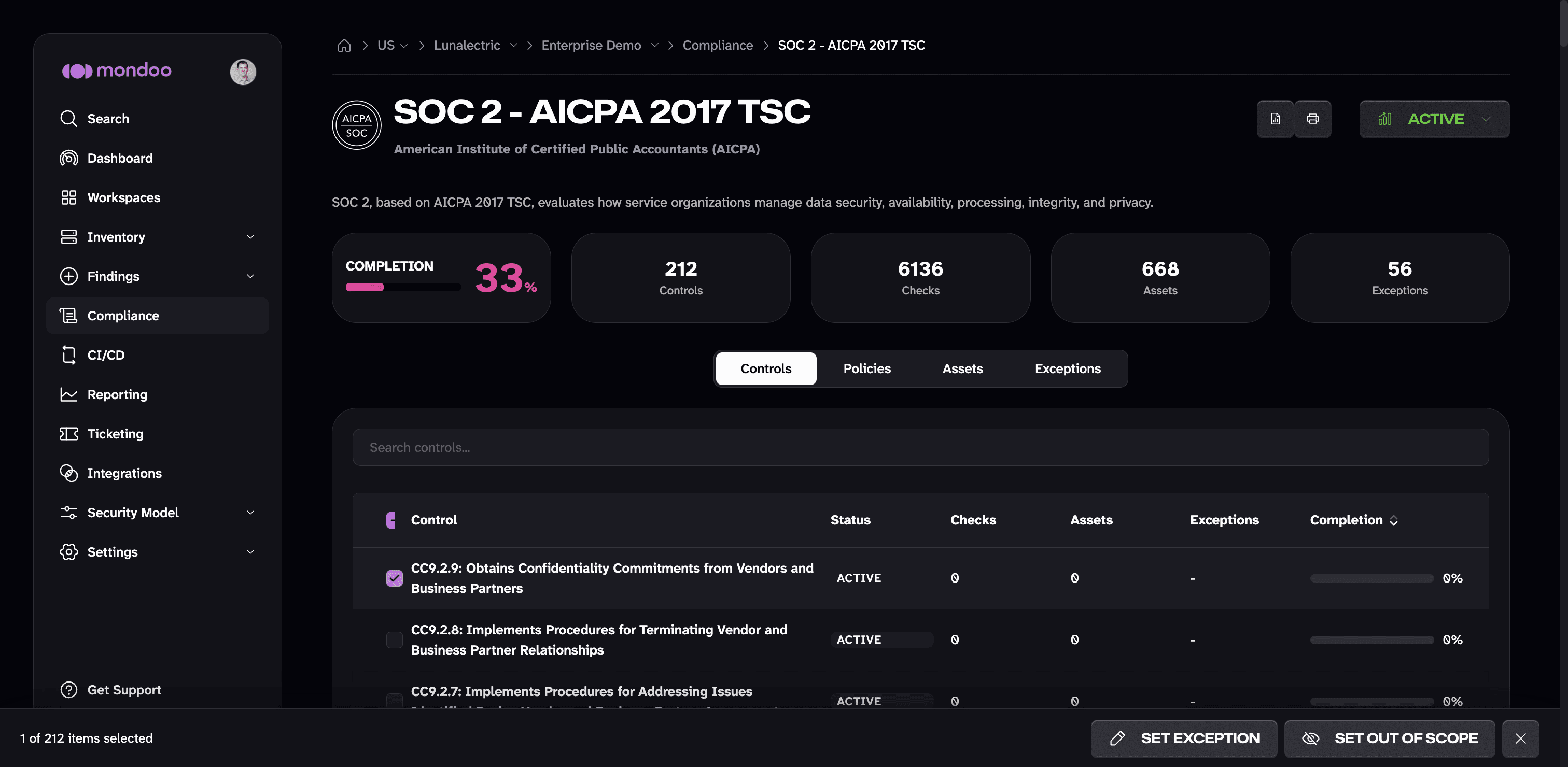
Task: Open Integrations sidebar icon
Action: 69,473
